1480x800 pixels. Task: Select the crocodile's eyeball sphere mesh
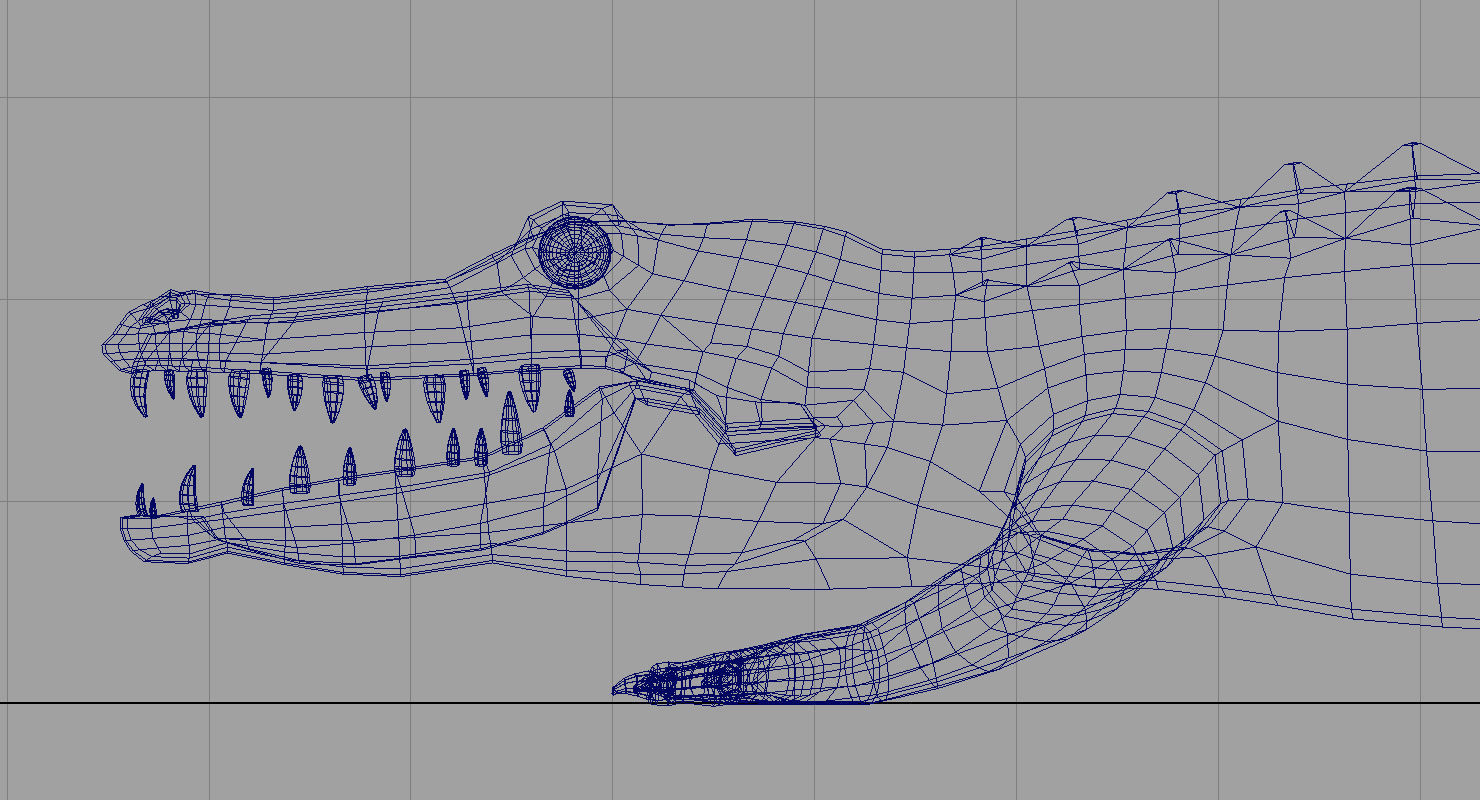click(575, 252)
